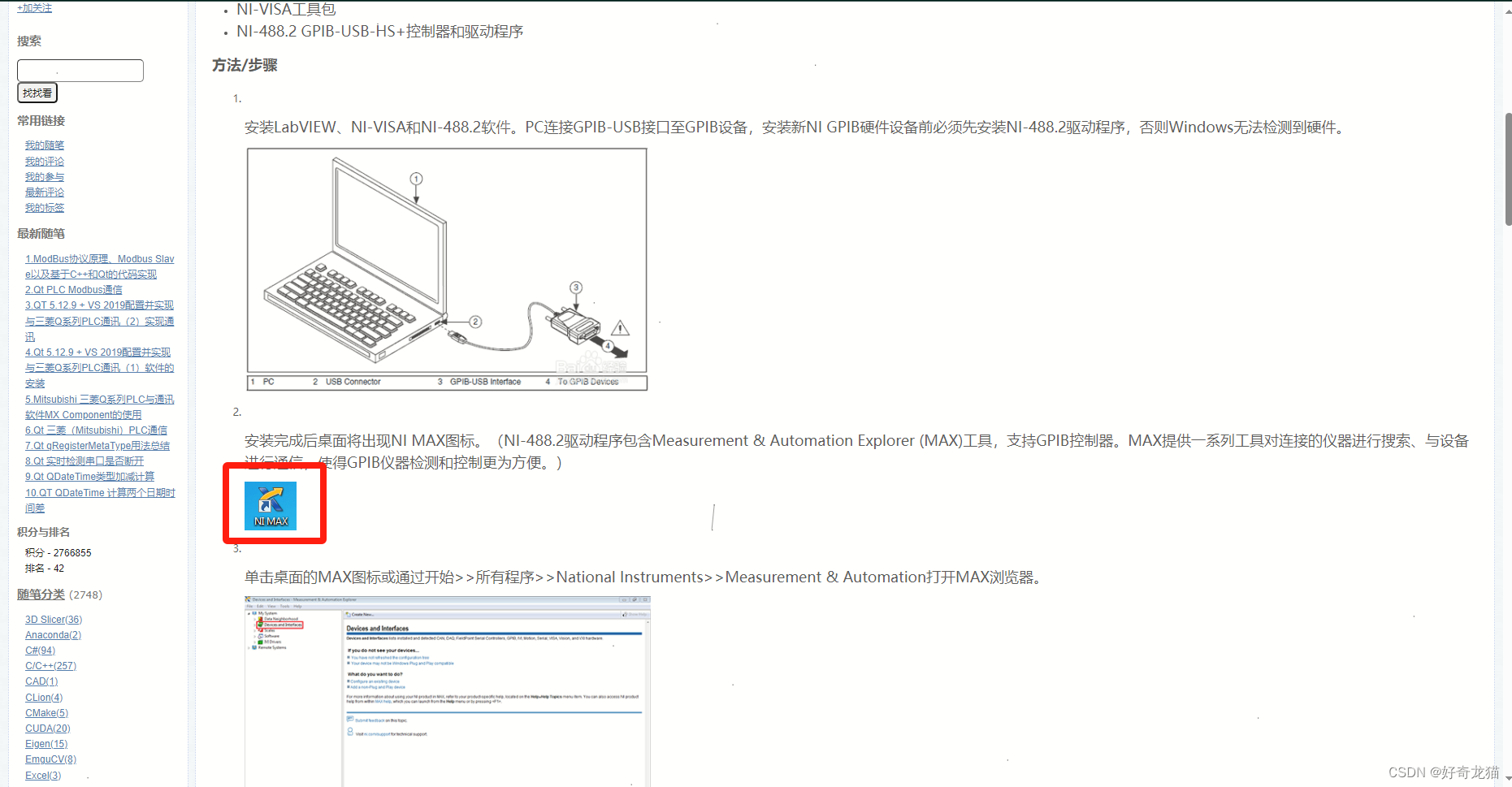This screenshot has height=787, width=1512.
Task: Click the 积分 - 2766855 score text
Action: tap(58, 553)
